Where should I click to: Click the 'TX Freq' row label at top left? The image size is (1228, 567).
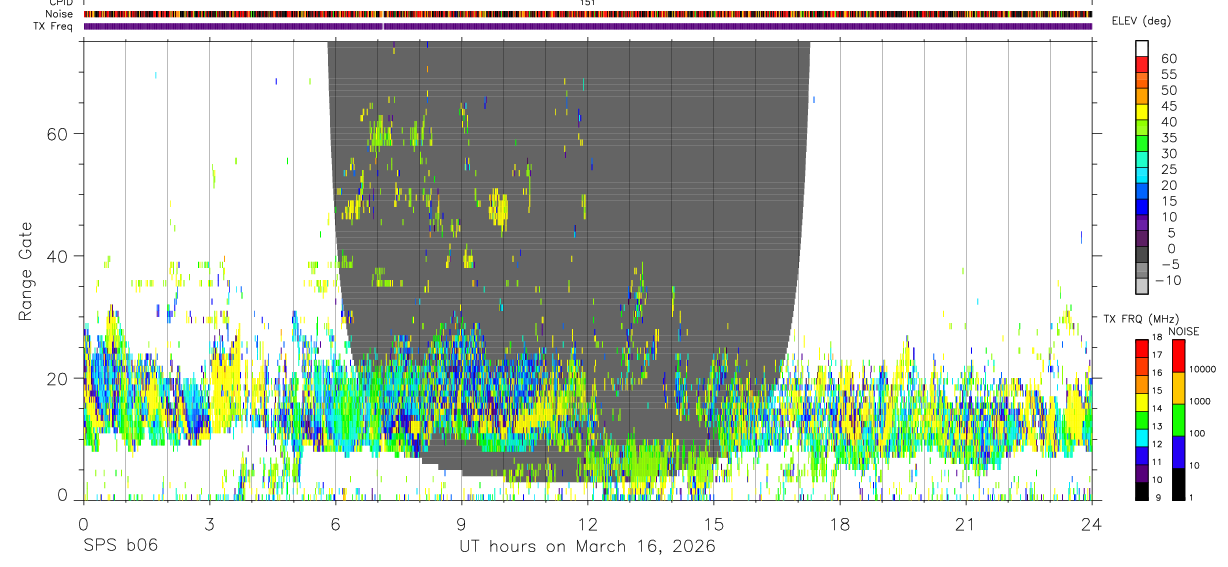click(x=53, y=26)
